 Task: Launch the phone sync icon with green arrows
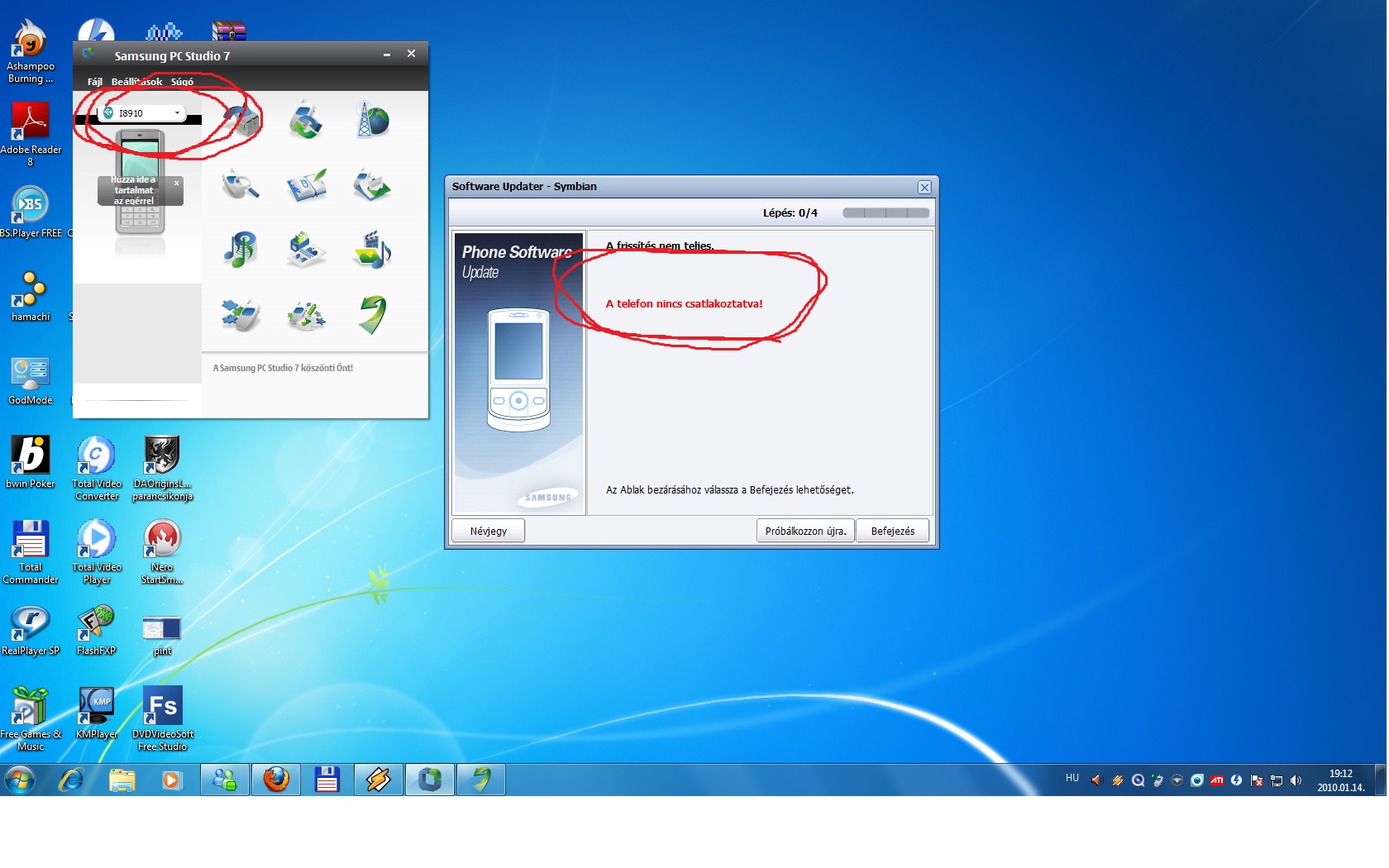pos(306,121)
